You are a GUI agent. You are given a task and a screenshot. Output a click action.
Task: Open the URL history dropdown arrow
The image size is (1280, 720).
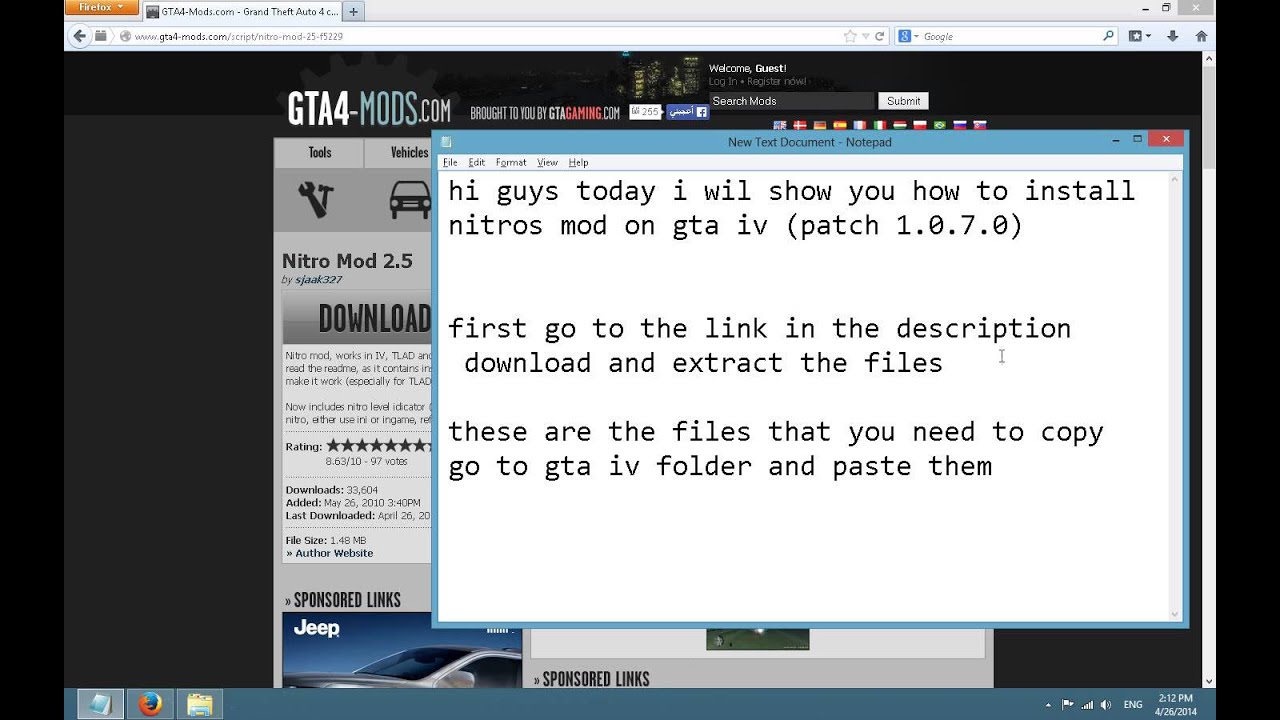pyautogui.click(x=866, y=36)
